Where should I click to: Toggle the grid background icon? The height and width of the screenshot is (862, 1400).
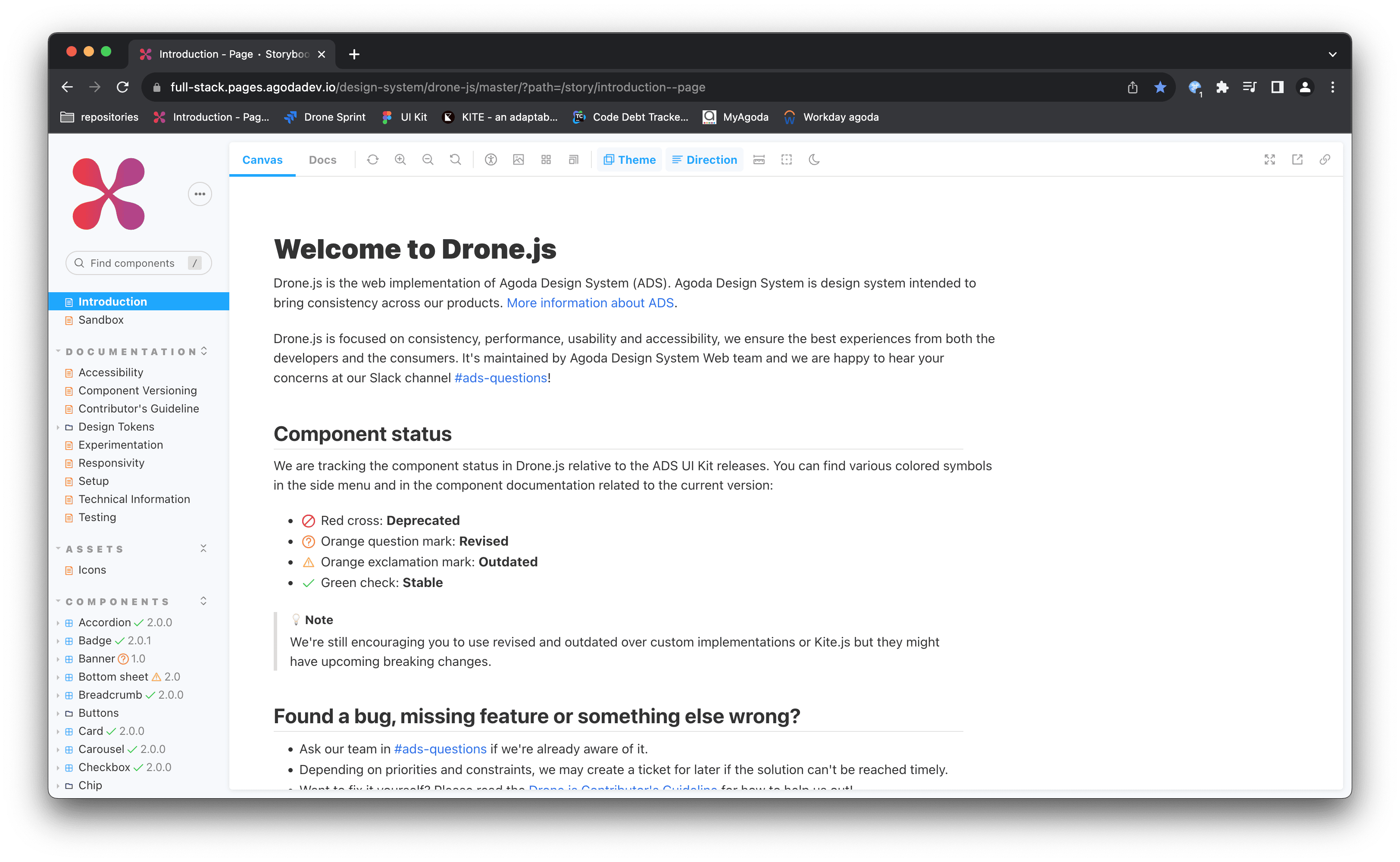tap(546, 159)
